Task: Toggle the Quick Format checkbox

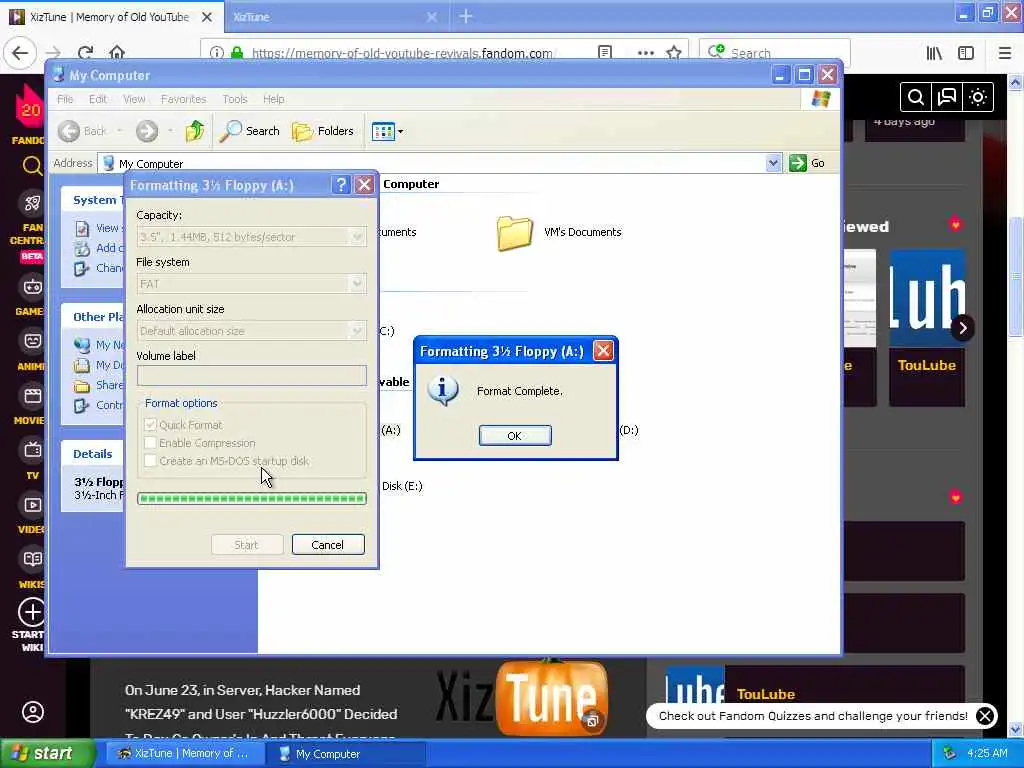Action: click(x=150, y=424)
